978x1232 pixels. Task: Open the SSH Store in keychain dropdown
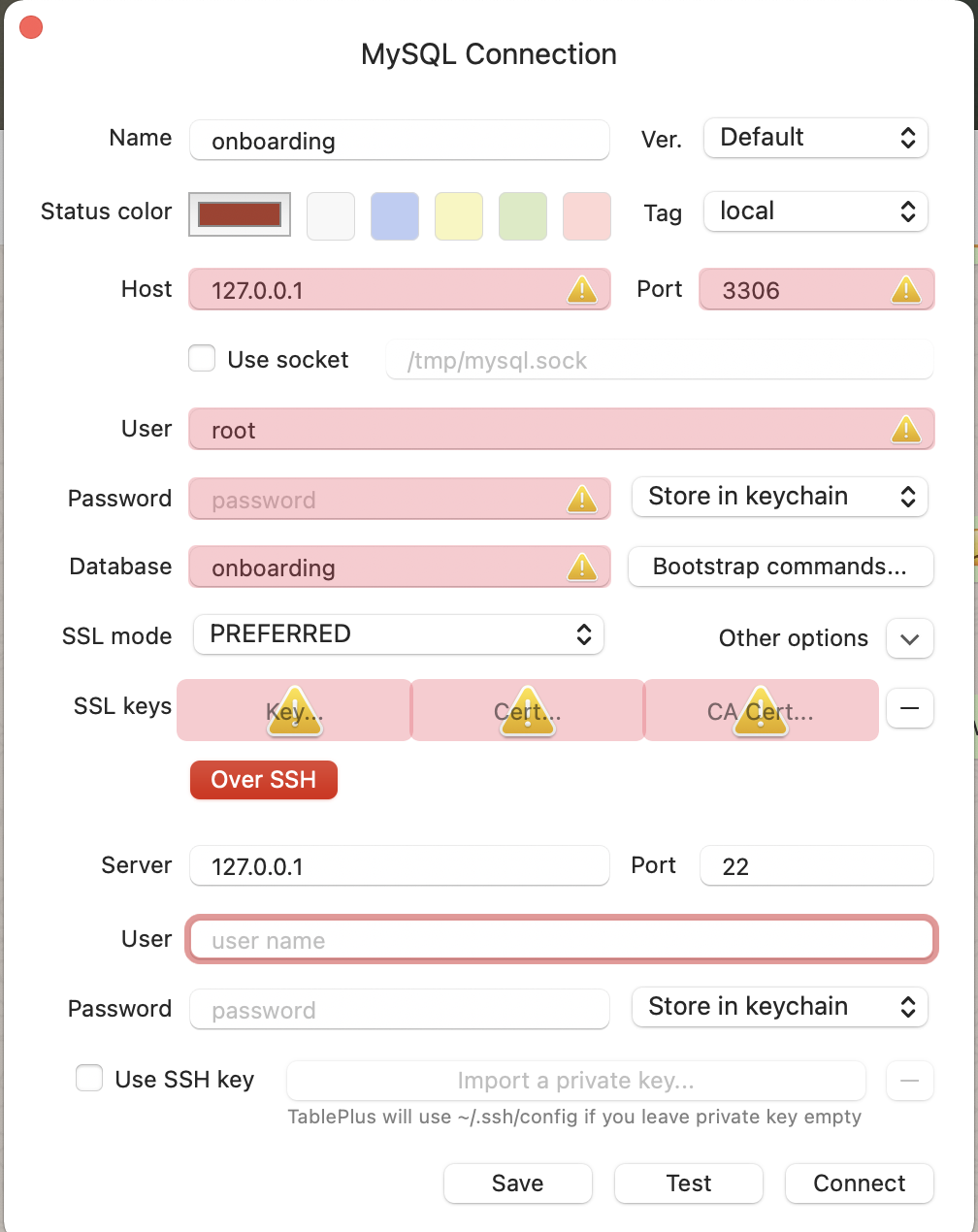pos(780,1007)
